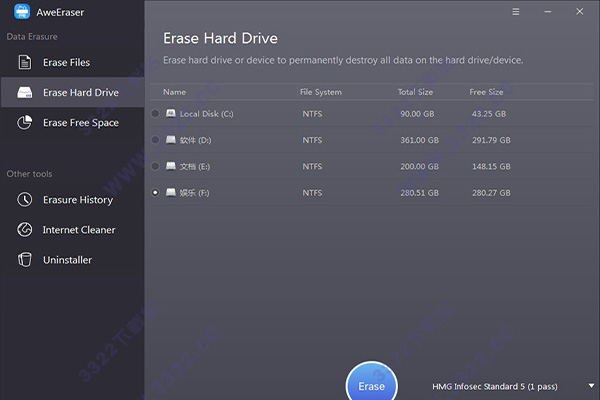Click HMG Infosec Standard 5 (1 pass) selector
Viewport: 600px width, 400px height.
coord(495,387)
